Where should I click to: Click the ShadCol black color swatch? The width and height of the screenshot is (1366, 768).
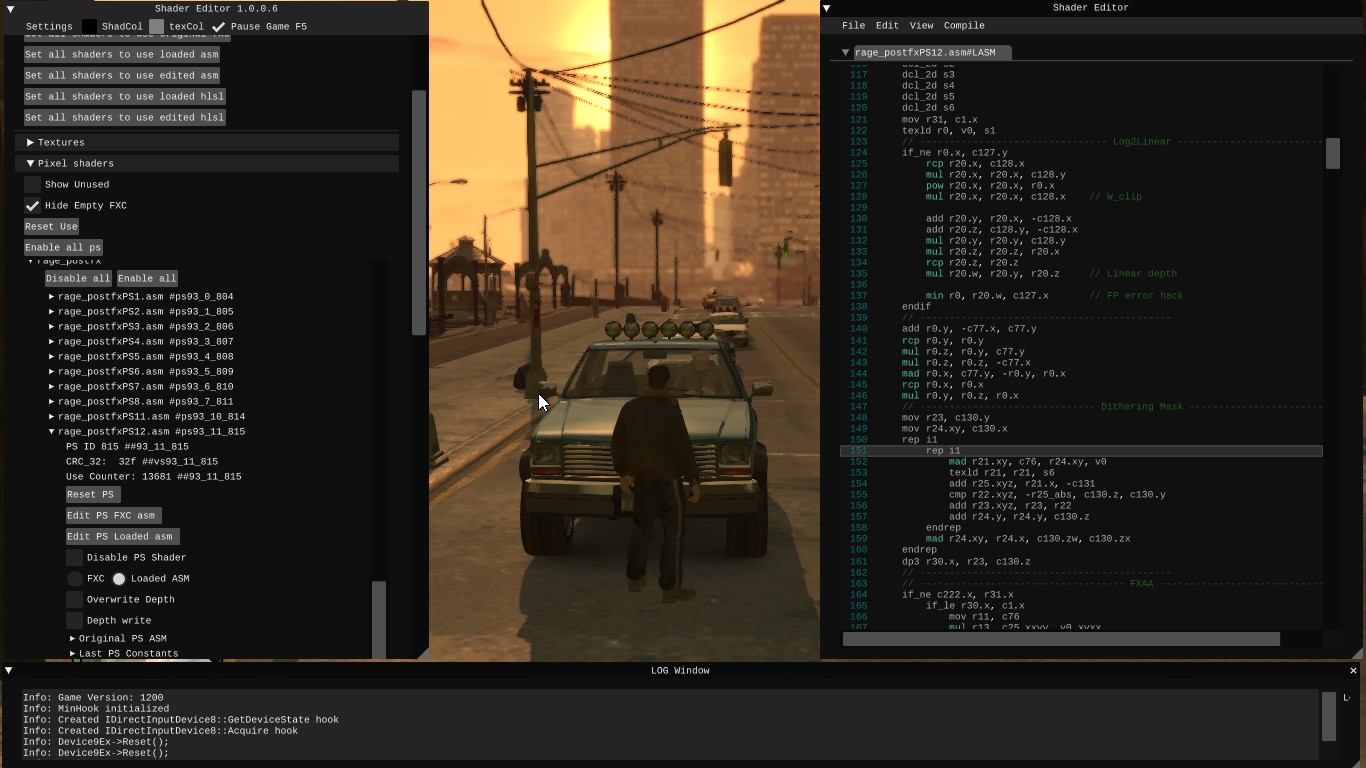point(89,26)
